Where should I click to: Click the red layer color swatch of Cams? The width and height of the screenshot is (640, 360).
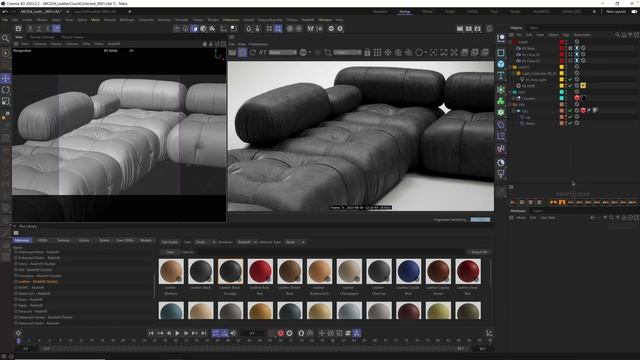pyautogui.click(x=562, y=42)
